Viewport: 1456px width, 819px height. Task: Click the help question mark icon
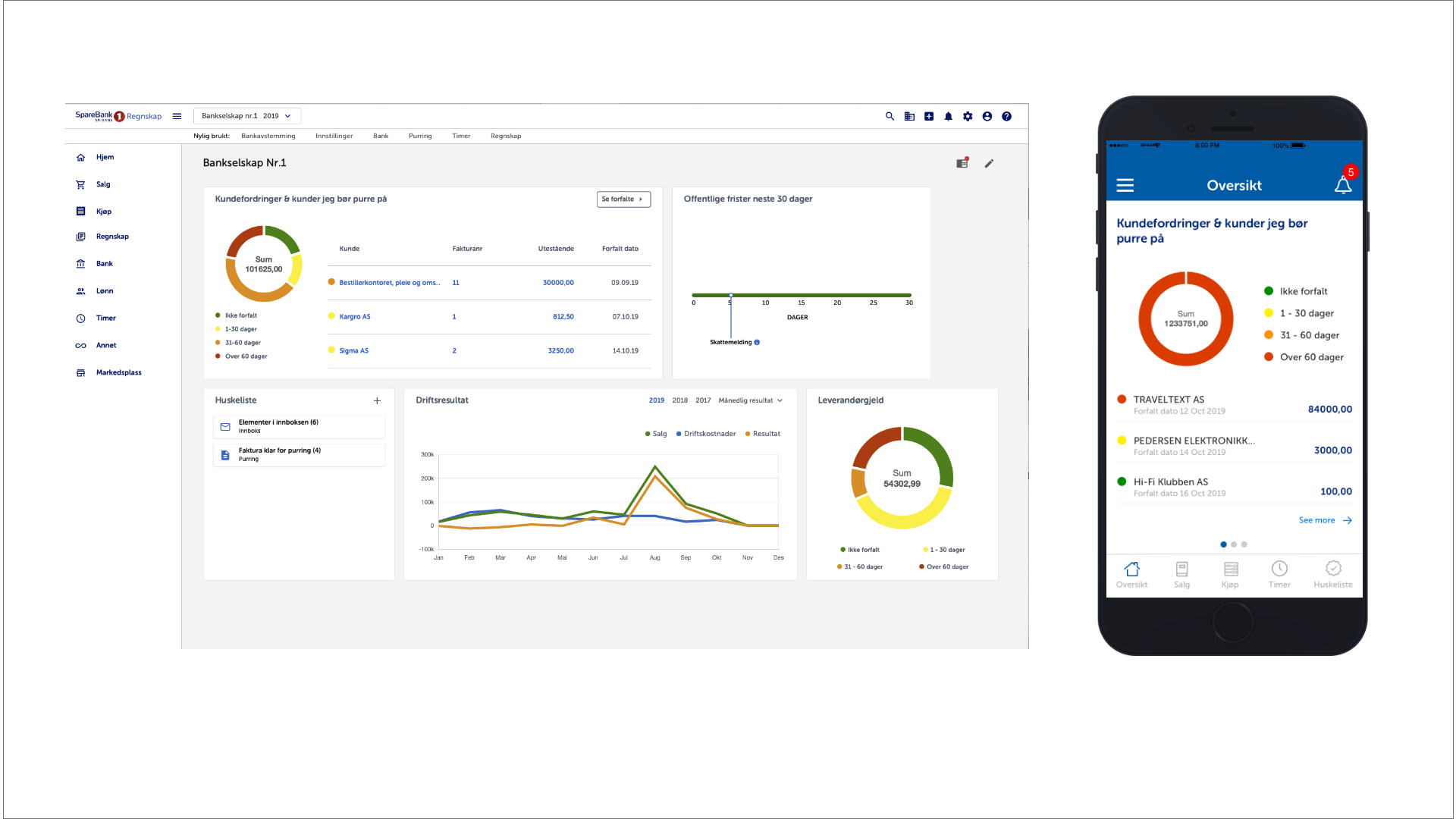pyautogui.click(x=1006, y=116)
